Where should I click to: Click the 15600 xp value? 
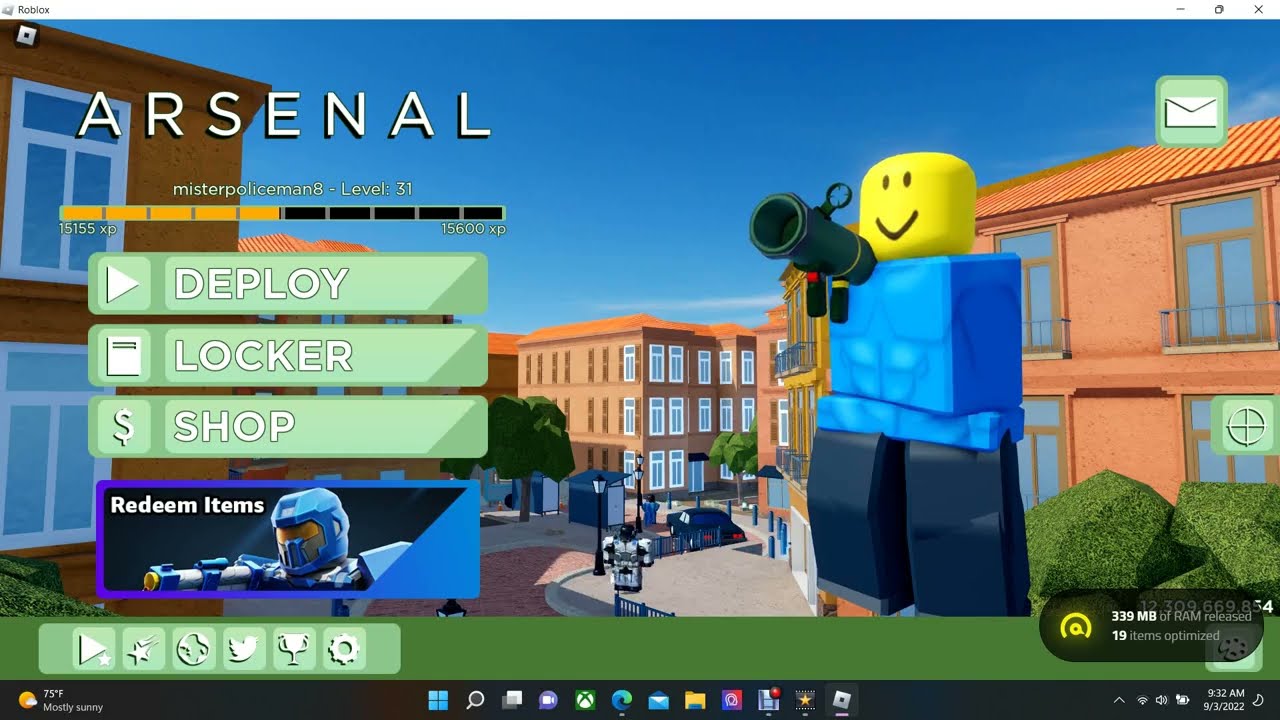point(473,229)
